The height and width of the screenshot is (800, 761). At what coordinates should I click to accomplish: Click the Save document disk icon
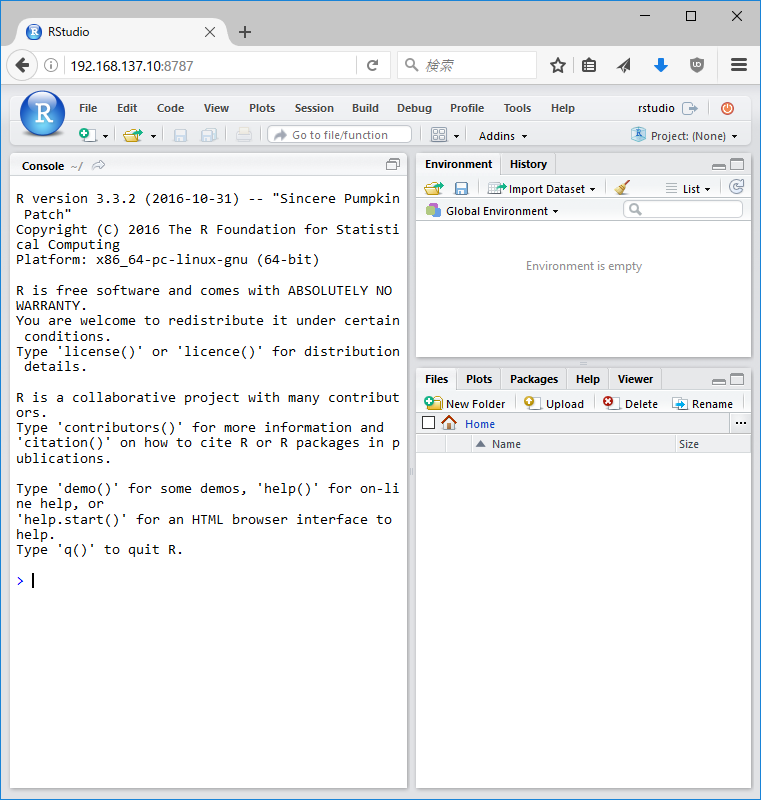181,135
